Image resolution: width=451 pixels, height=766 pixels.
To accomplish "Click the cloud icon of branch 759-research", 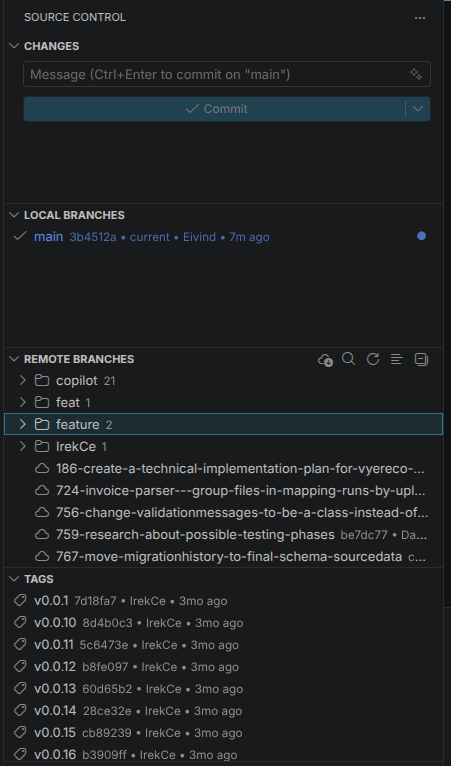I will (42, 534).
